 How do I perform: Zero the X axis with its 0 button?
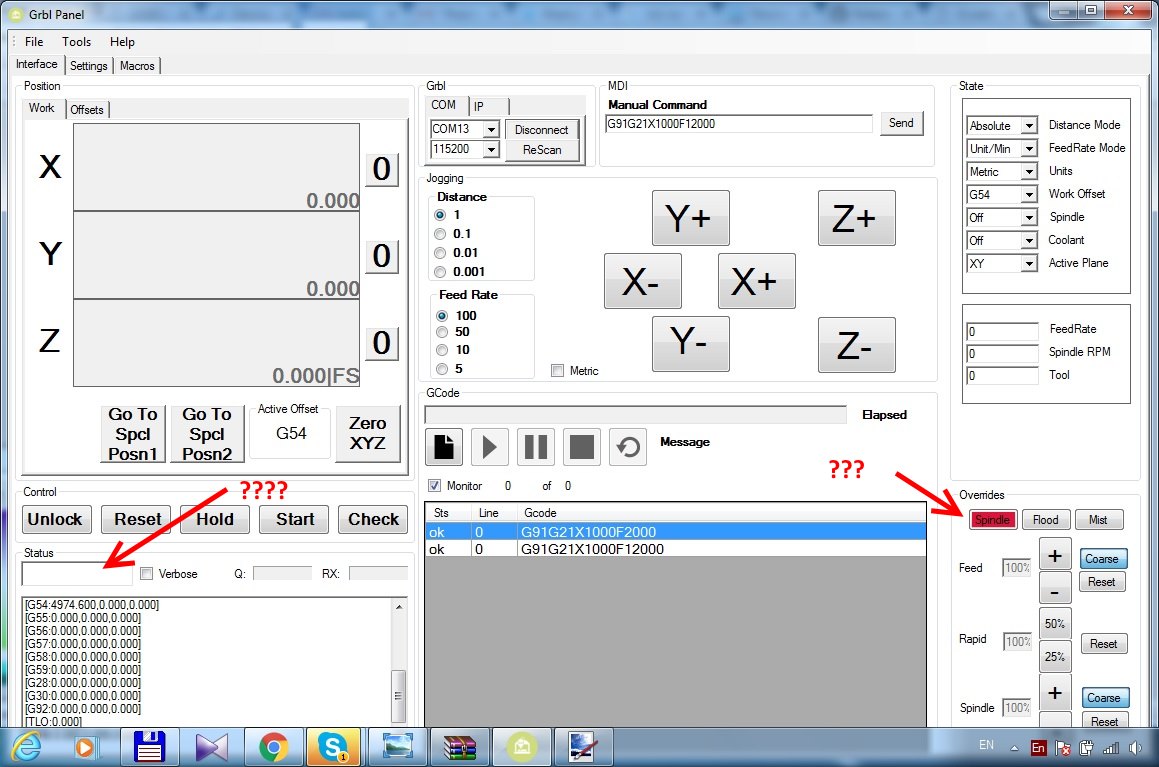click(381, 169)
